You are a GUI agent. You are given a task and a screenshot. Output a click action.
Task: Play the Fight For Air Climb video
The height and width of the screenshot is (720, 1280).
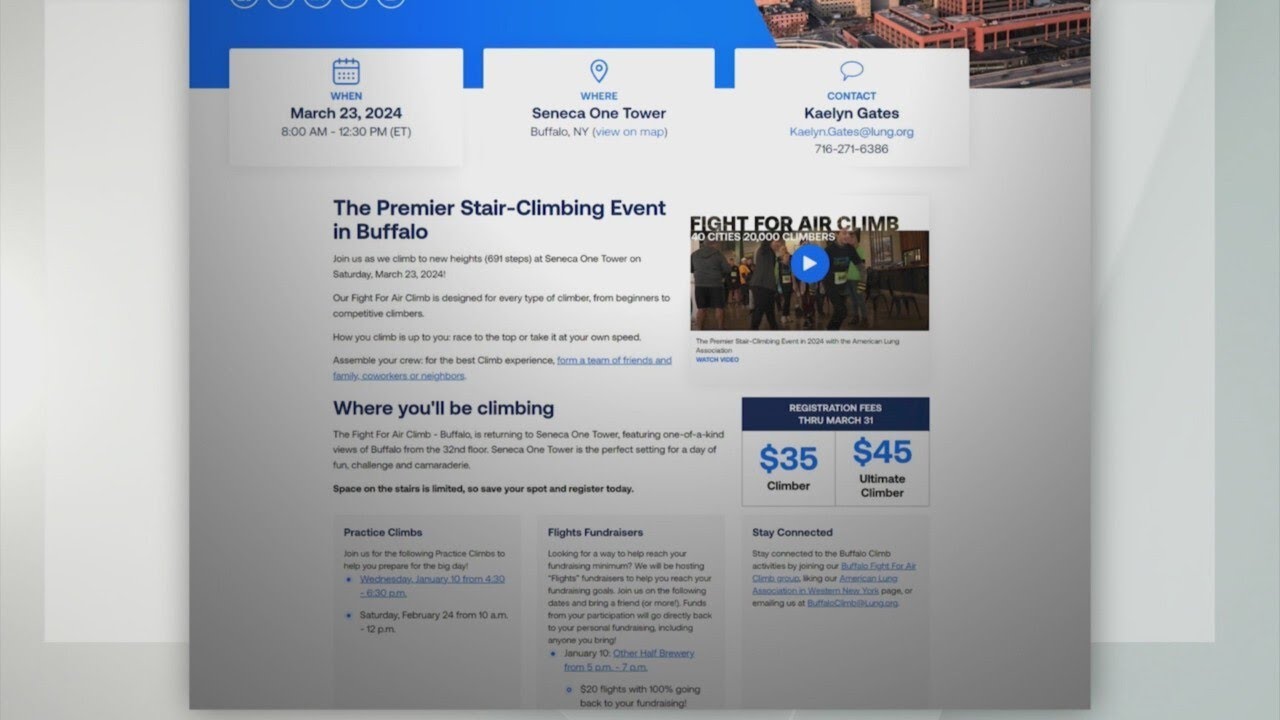point(809,264)
